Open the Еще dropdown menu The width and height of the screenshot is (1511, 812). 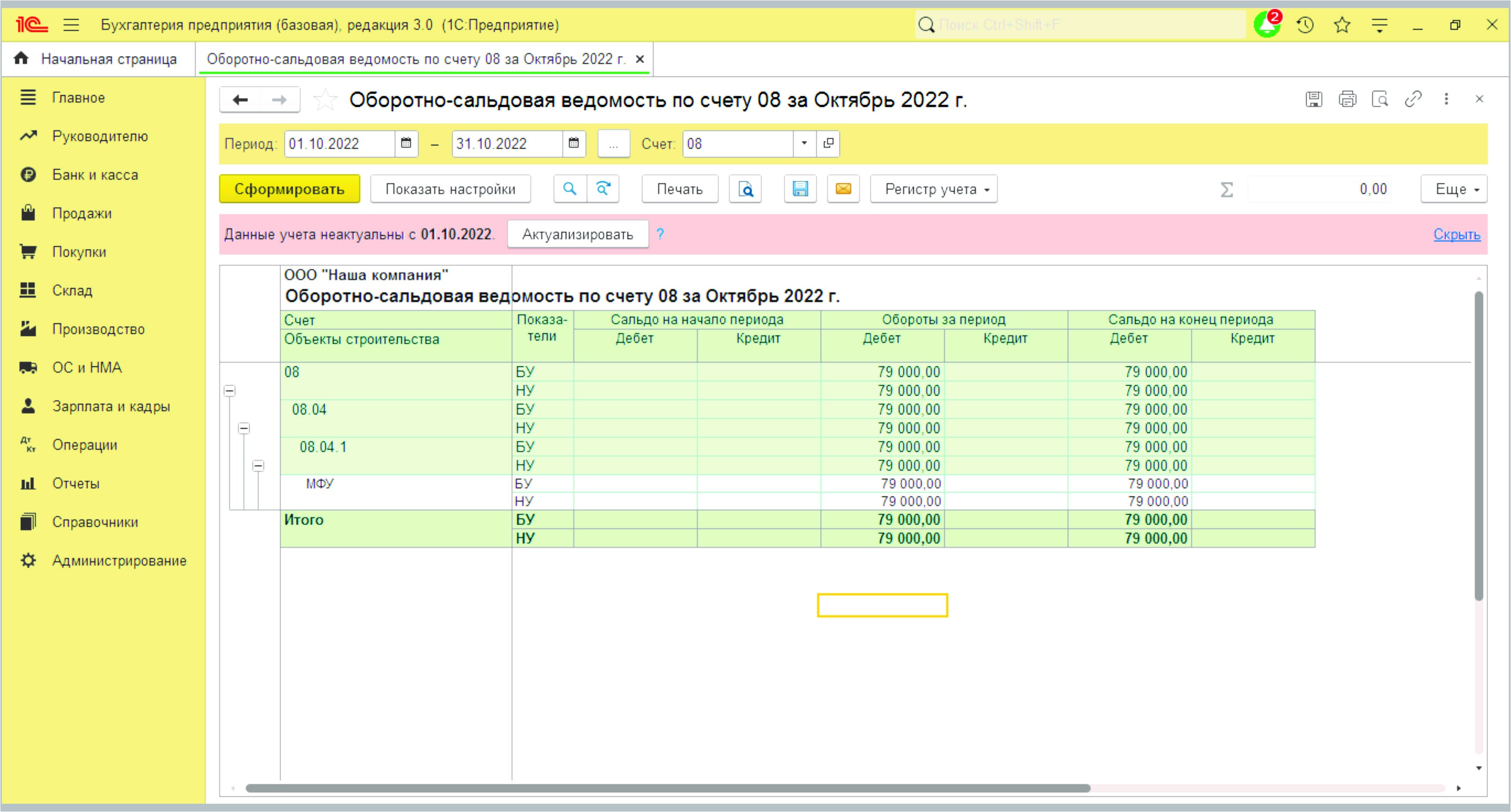click(1454, 189)
